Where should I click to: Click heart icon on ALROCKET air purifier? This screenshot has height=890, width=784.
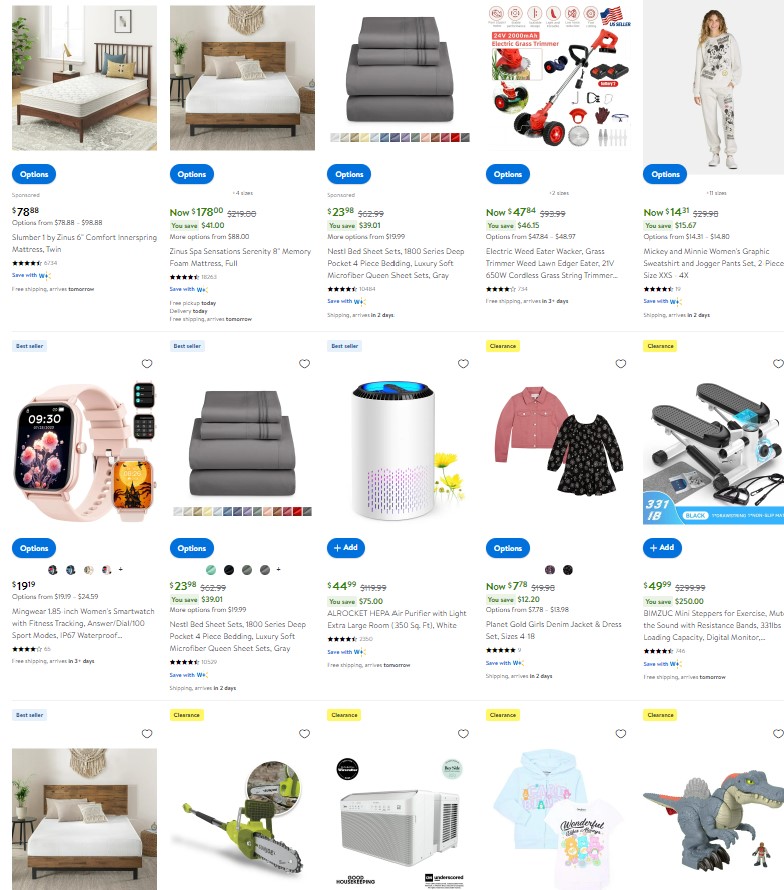(x=463, y=364)
